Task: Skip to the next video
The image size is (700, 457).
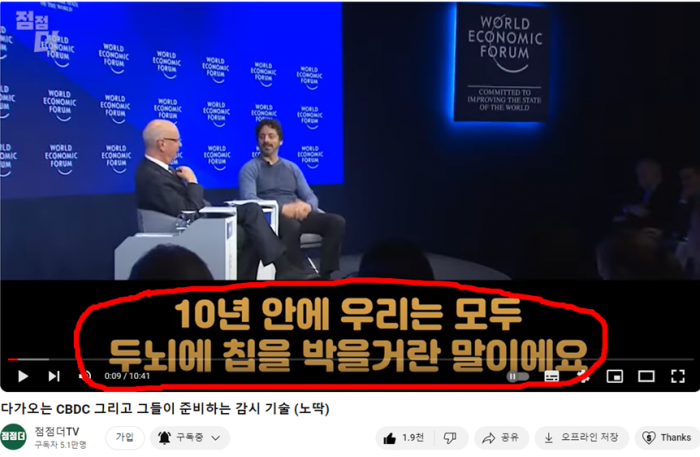Action: [54, 376]
